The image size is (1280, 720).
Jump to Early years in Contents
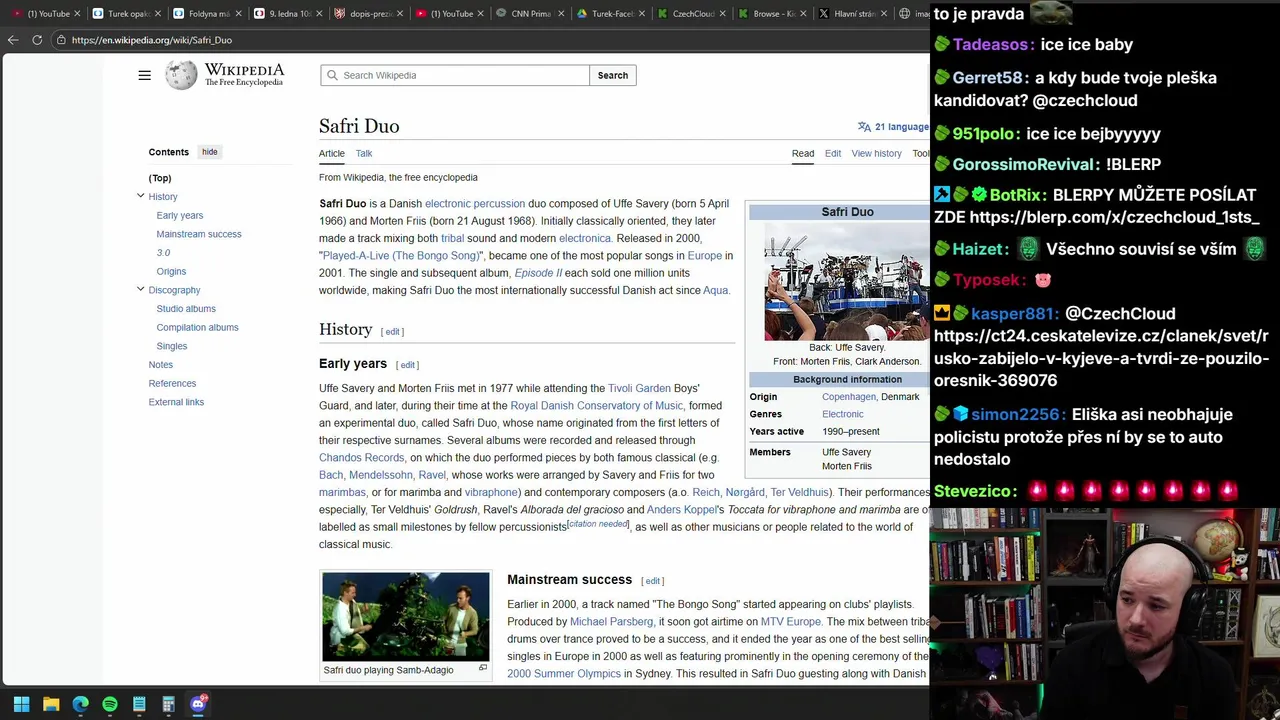(180, 215)
